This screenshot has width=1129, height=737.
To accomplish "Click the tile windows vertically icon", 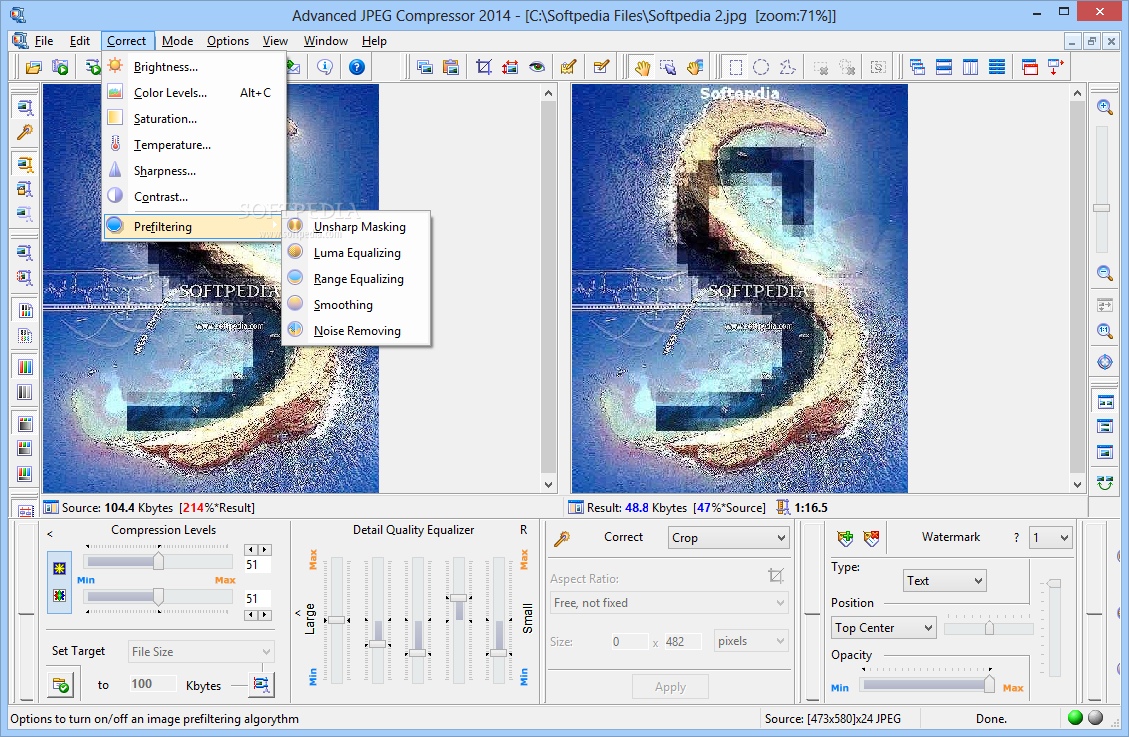I will pos(971,68).
